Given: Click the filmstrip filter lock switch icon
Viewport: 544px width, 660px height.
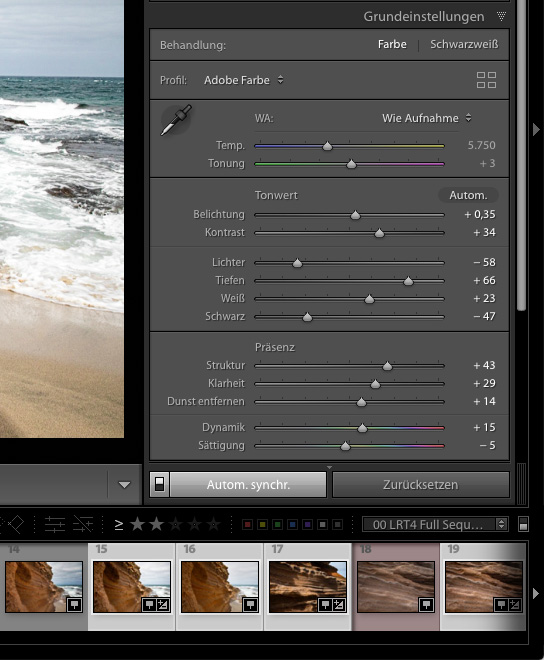Looking at the screenshot, I should pos(523,524).
